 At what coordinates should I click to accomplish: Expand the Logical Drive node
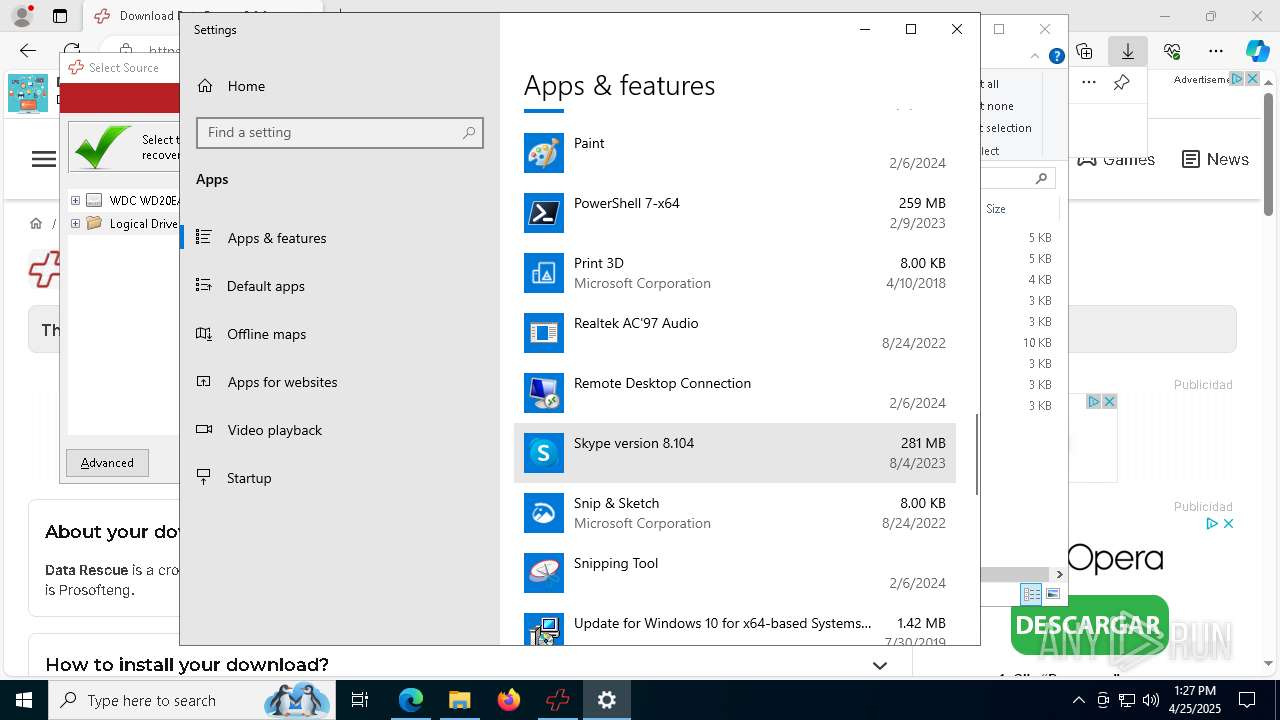[x=75, y=223]
